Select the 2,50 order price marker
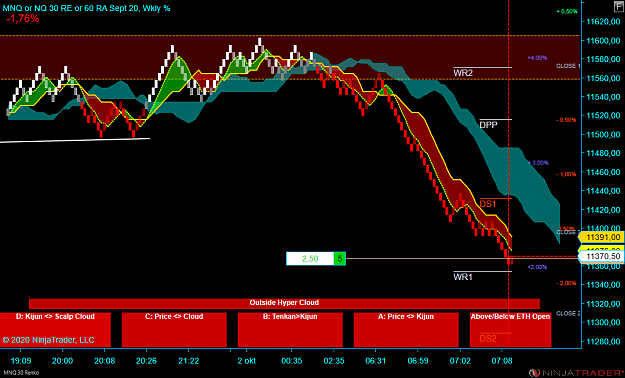The width and height of the screenshot is (625, 378). click(310, 259)
